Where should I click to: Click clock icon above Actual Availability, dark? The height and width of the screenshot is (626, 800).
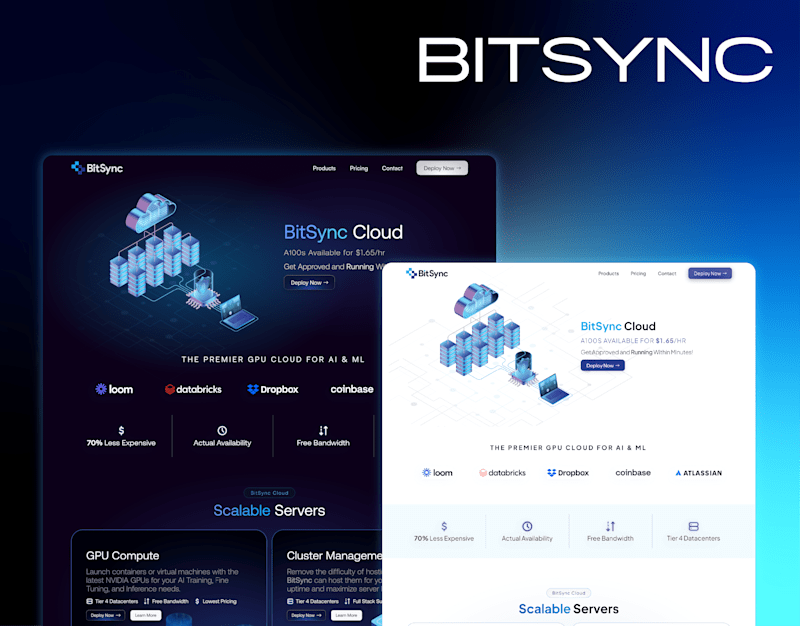point(222,431)
